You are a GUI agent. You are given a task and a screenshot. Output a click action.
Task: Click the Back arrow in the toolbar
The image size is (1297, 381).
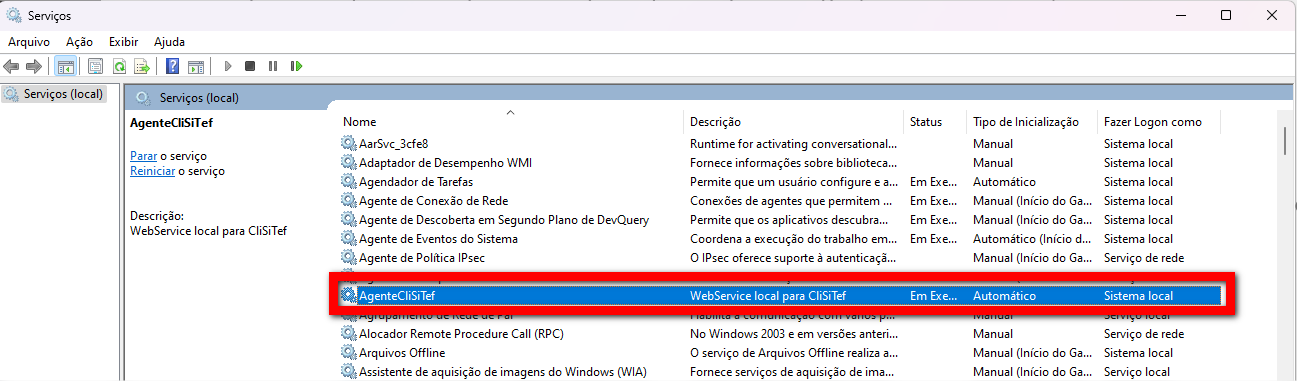12,66
